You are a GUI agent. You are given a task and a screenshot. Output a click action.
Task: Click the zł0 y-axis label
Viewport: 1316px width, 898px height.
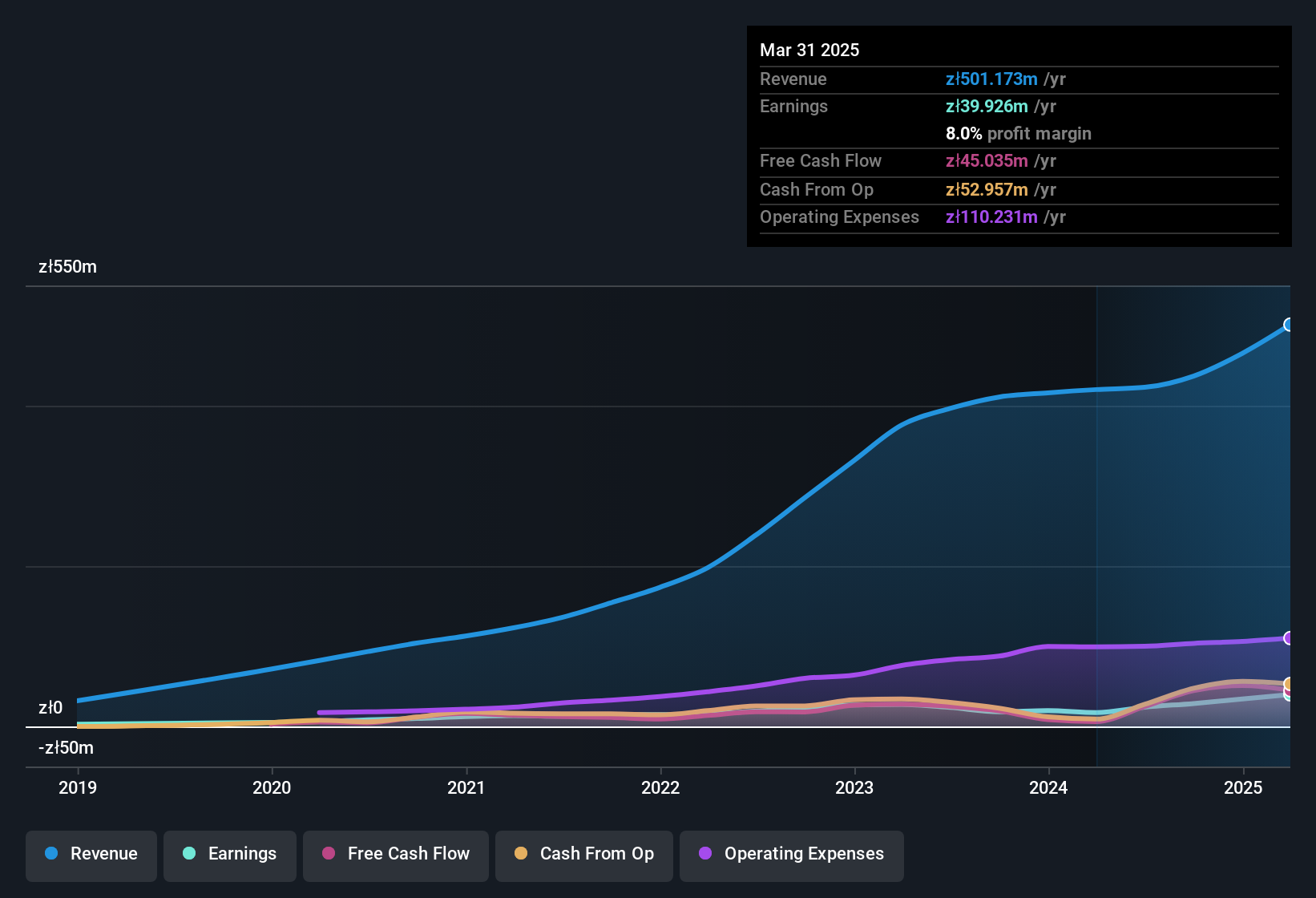pyautogui.click(x=50, y=708)
